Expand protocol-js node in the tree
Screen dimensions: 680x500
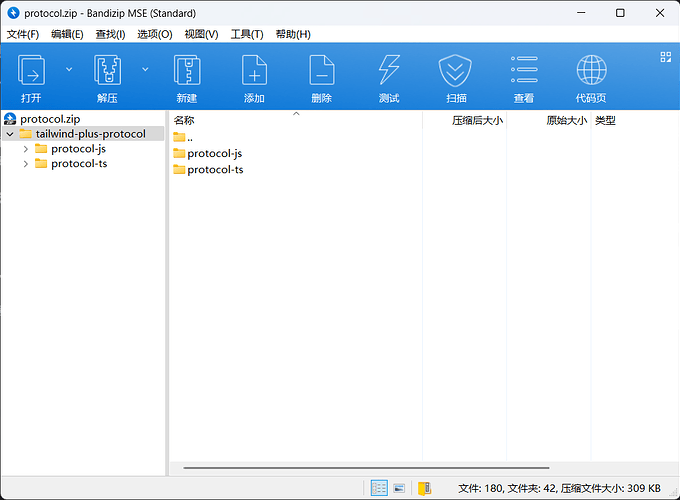pyautogui.click(x=26, y=149)
